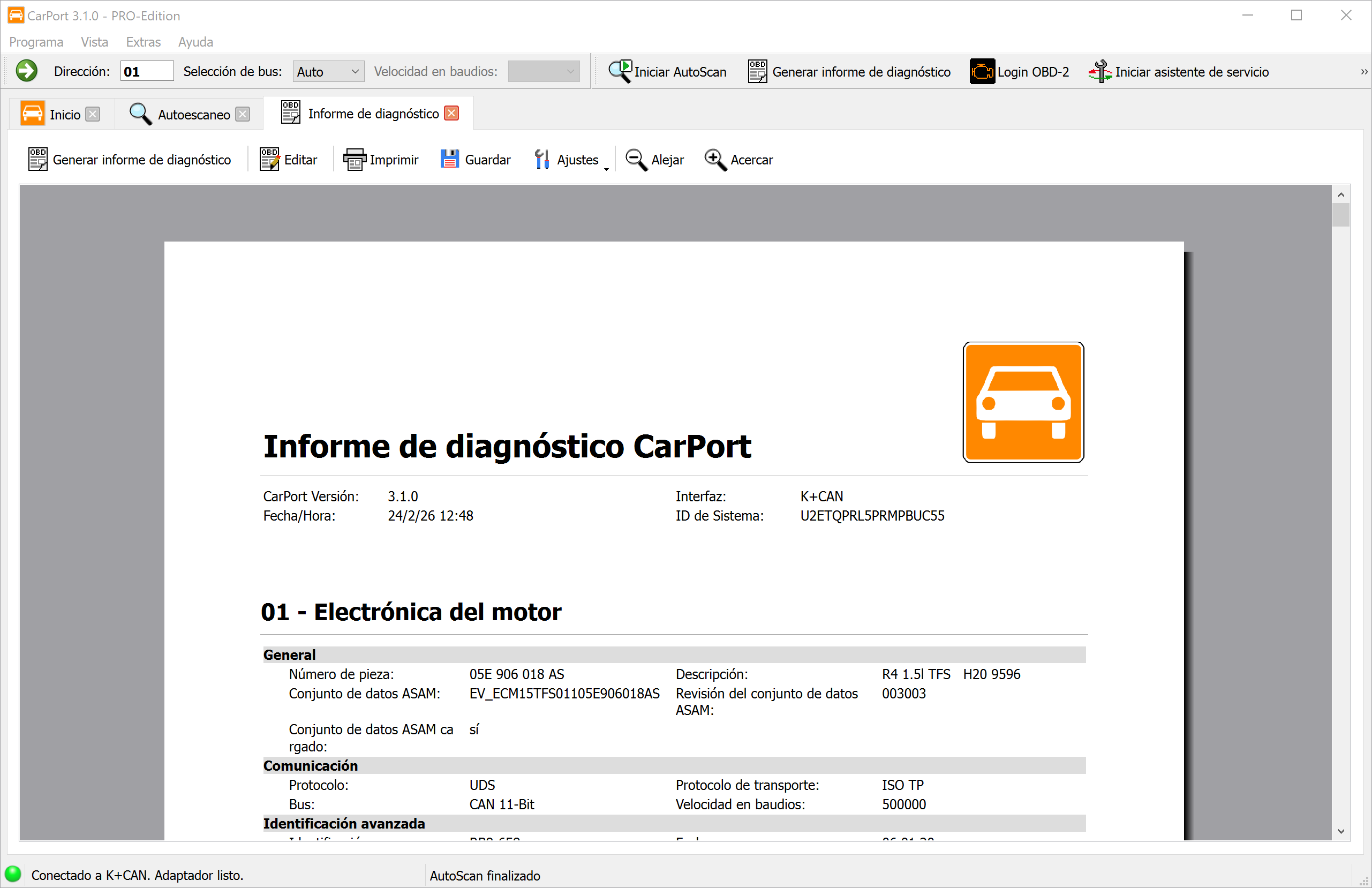1372x888 pixels.
Task: Open the Extras menu
Action: 143,42
